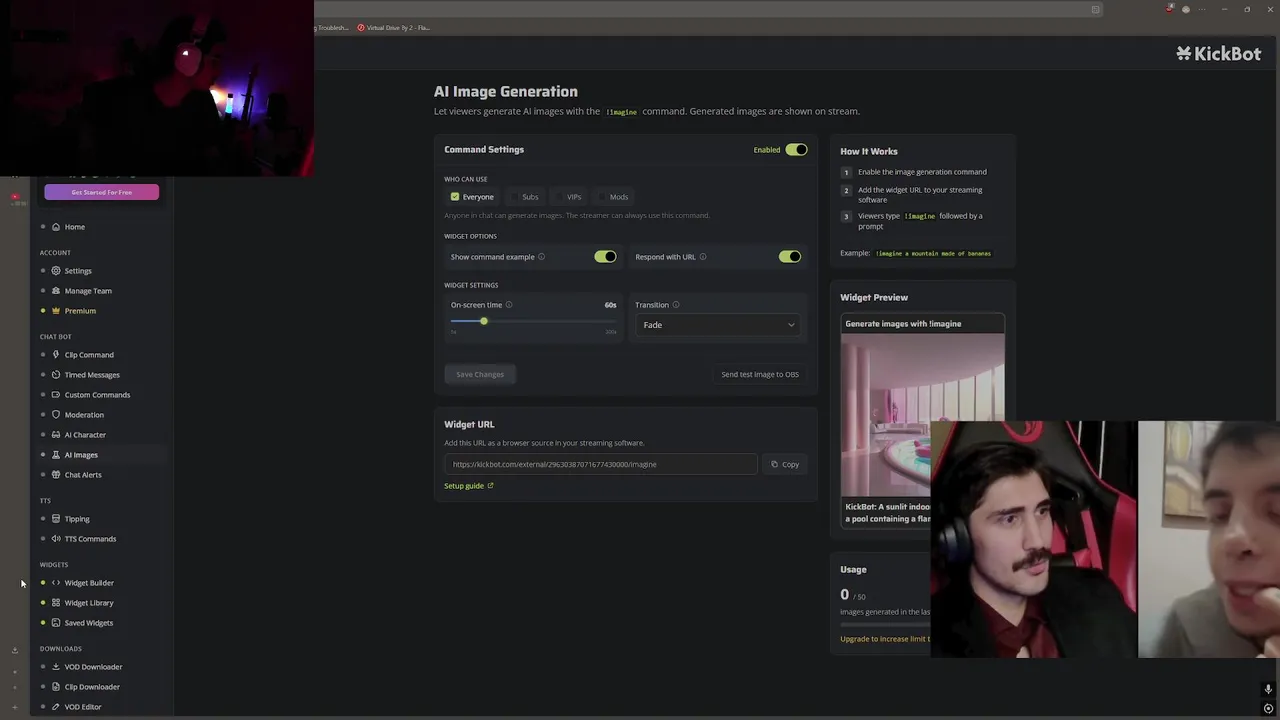Toggle the Show command example switch
This screenshot has height=720, width=1280.
(605, 257)
